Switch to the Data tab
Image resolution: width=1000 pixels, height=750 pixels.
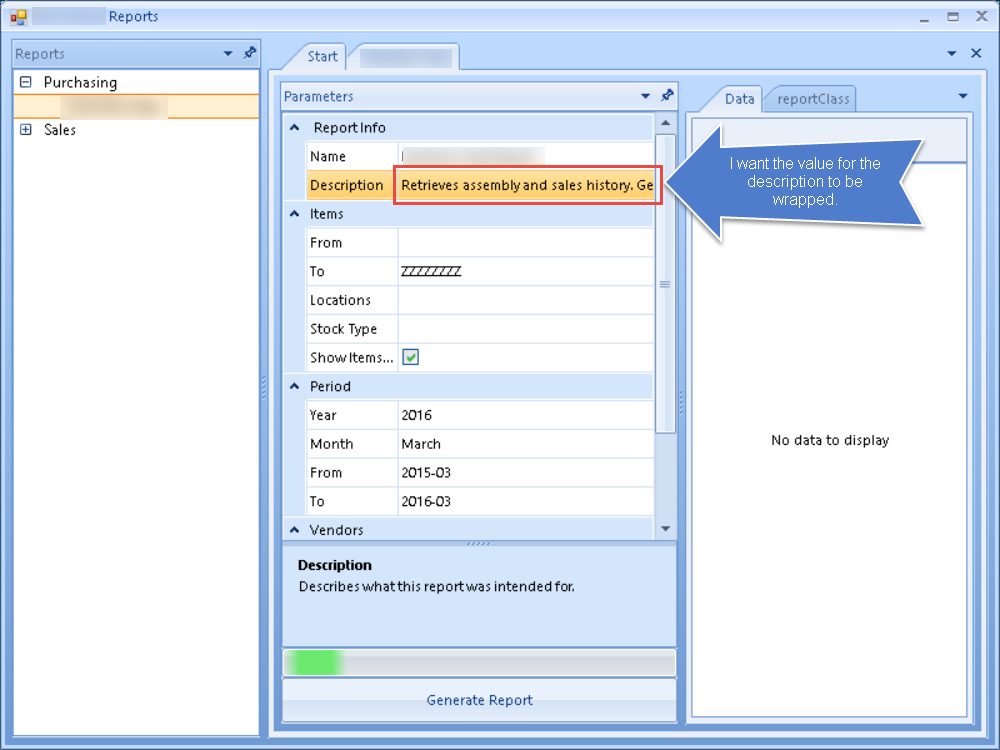coord(739,99)
